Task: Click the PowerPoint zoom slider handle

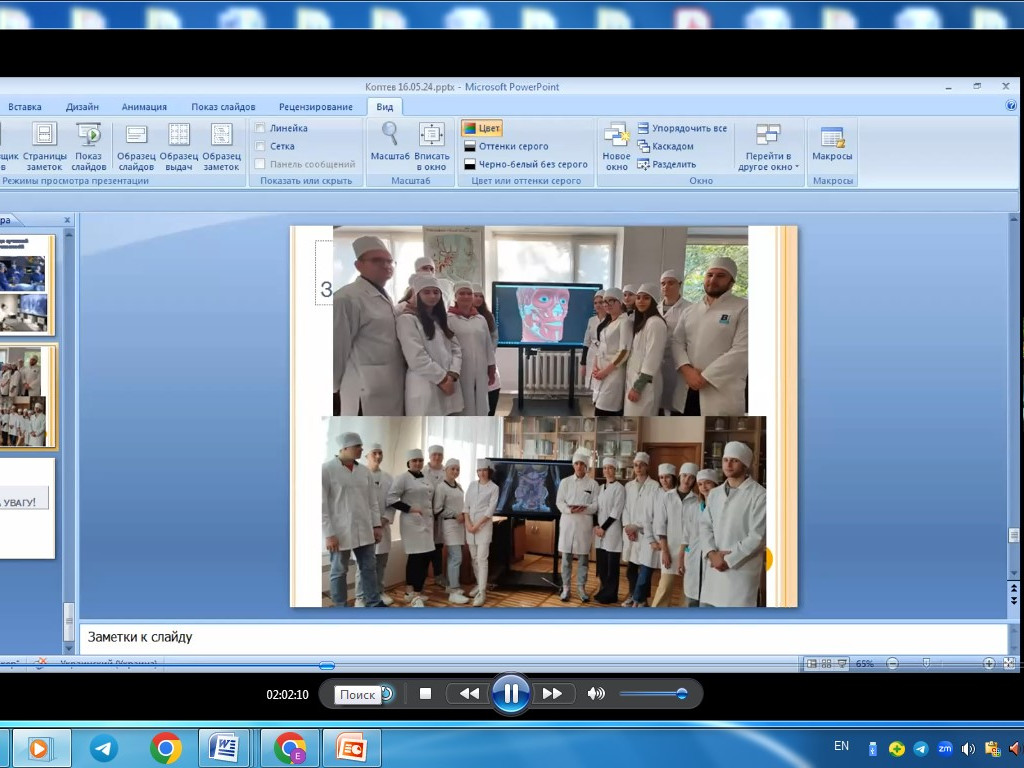Action: (926, 664)
